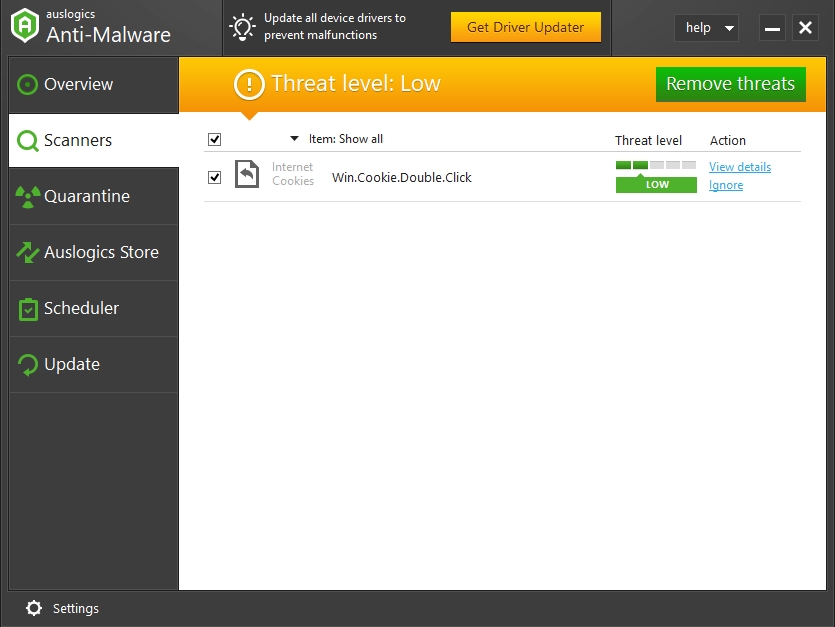Image resolution: width=835 pixels, height=627 pixels.
Task: Open View details for the cookie threat
Action: pyautogui.click(x=740, y=167)
